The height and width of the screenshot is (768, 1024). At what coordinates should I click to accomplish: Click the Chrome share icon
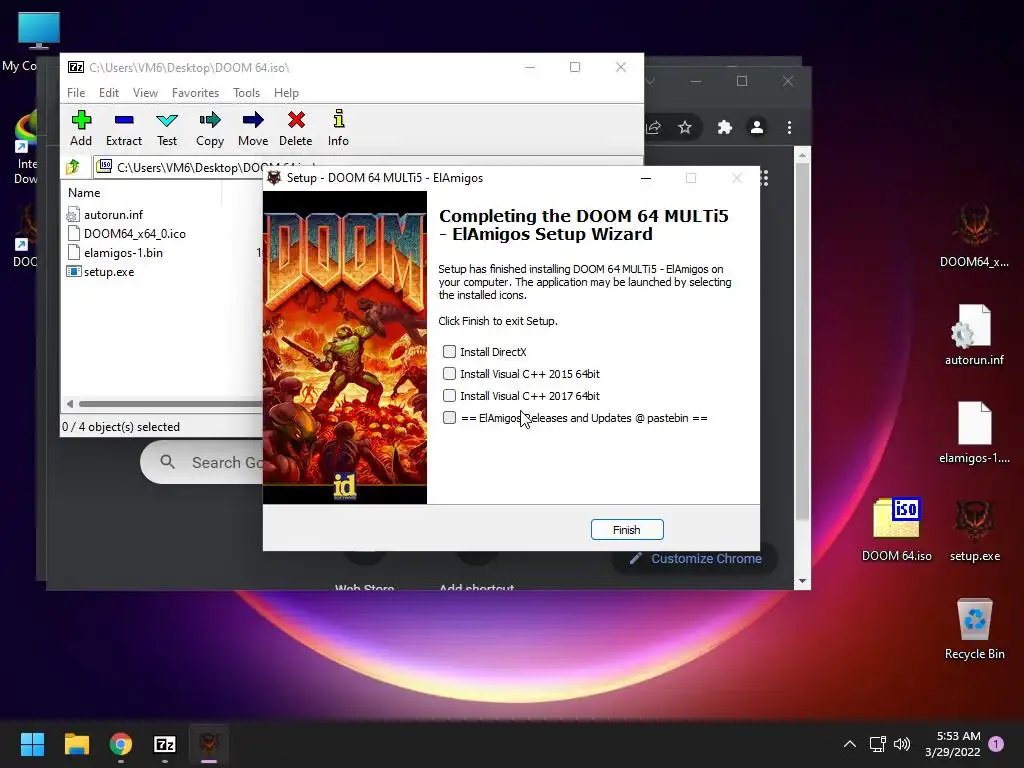653,127
